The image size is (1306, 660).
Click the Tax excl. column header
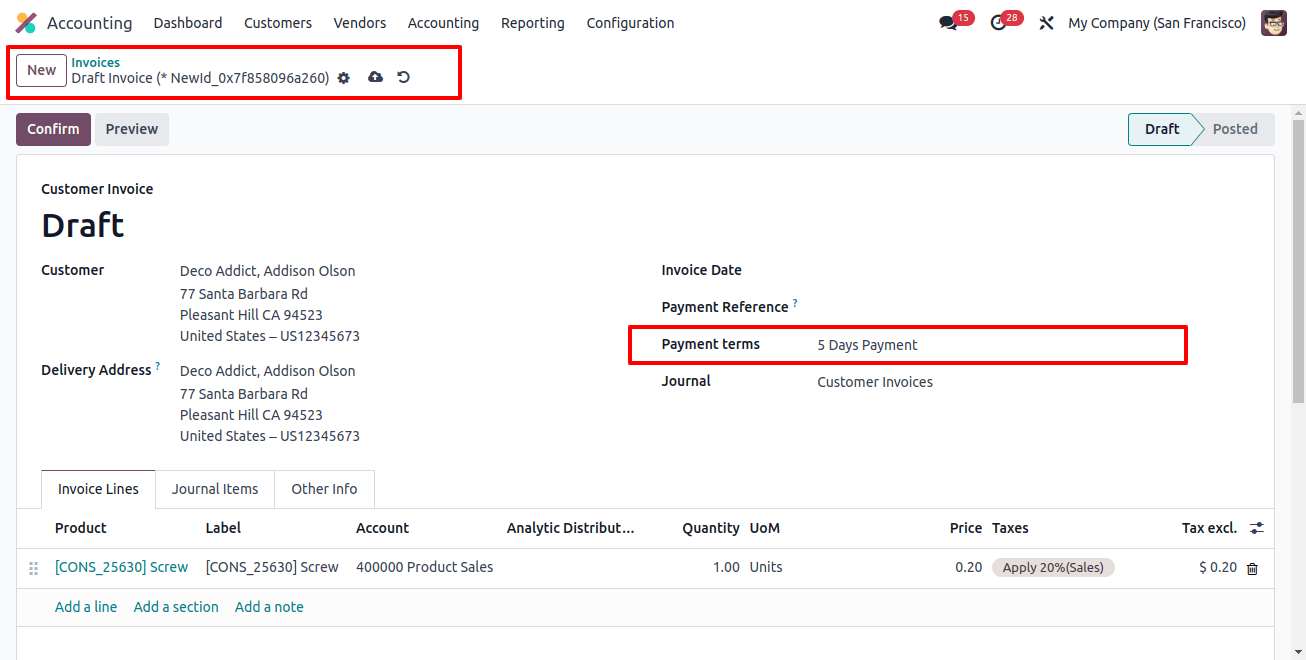coord(1209,528)
